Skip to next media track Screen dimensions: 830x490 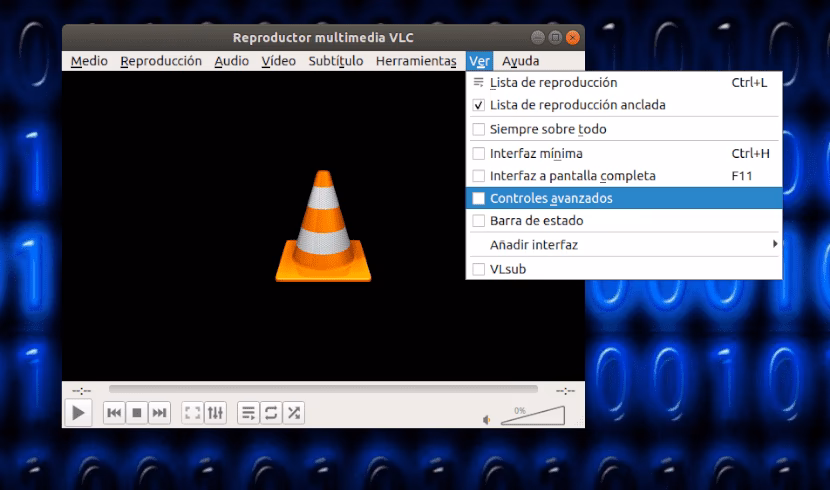pyautogui.click(x=159, y=413)
